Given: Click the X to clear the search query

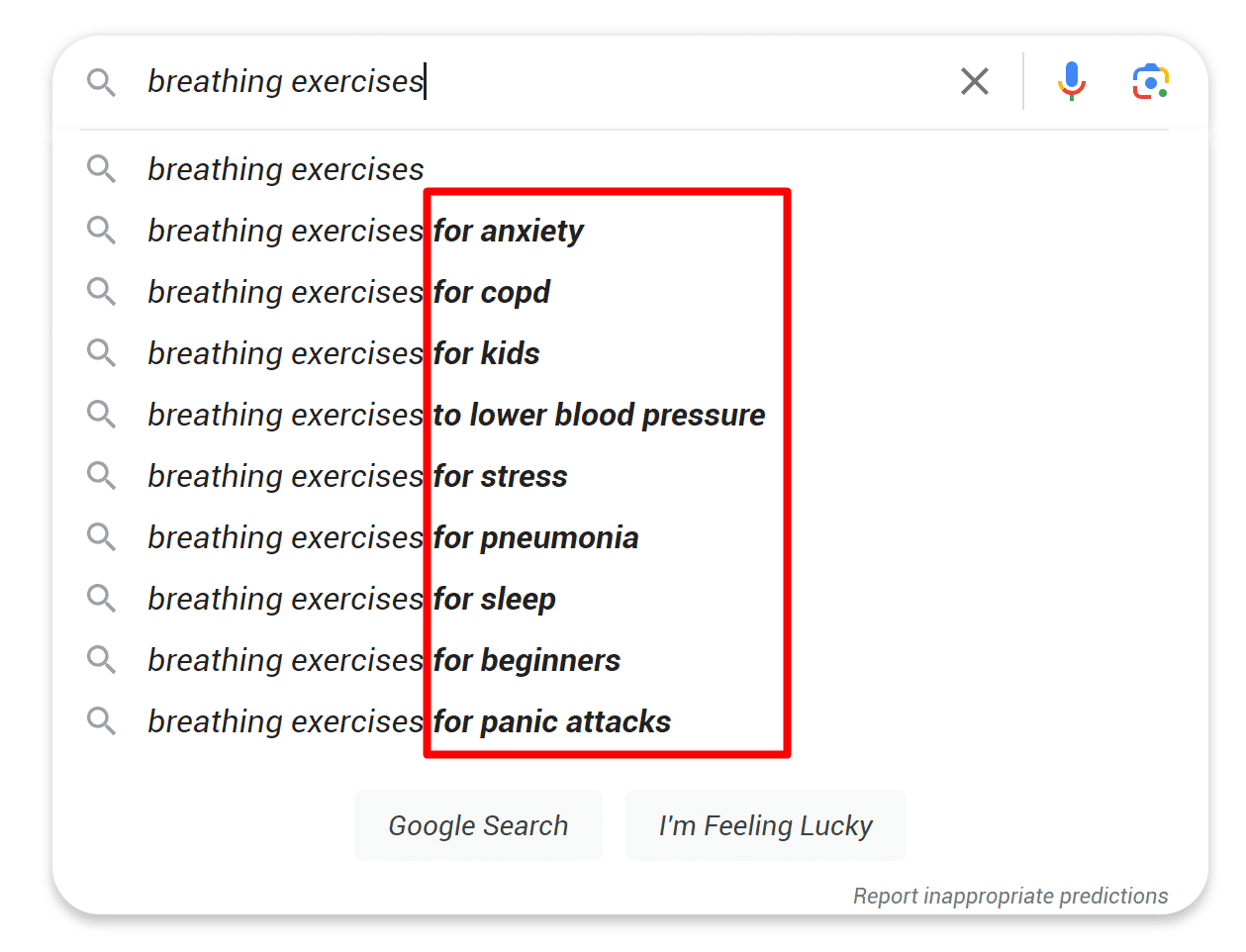Looking at the screenshot, I should [x=974, y=81].
